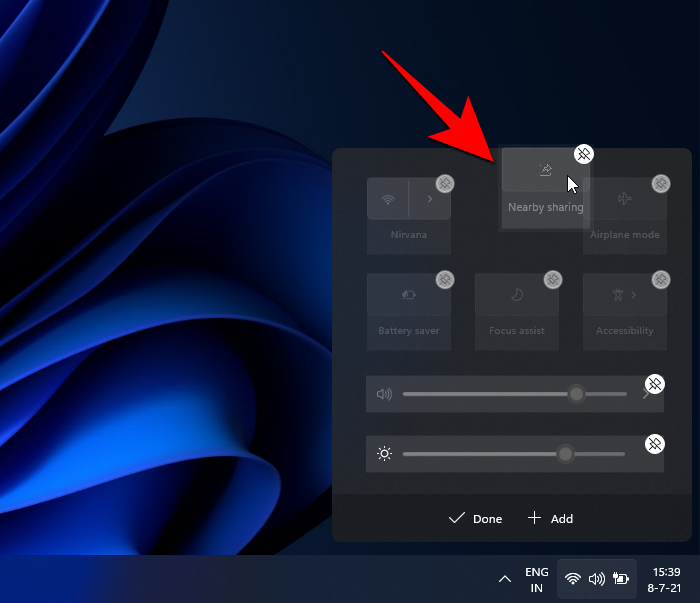
Task: Toggle Focus assist tile
Action: click(x=516, y=295)
